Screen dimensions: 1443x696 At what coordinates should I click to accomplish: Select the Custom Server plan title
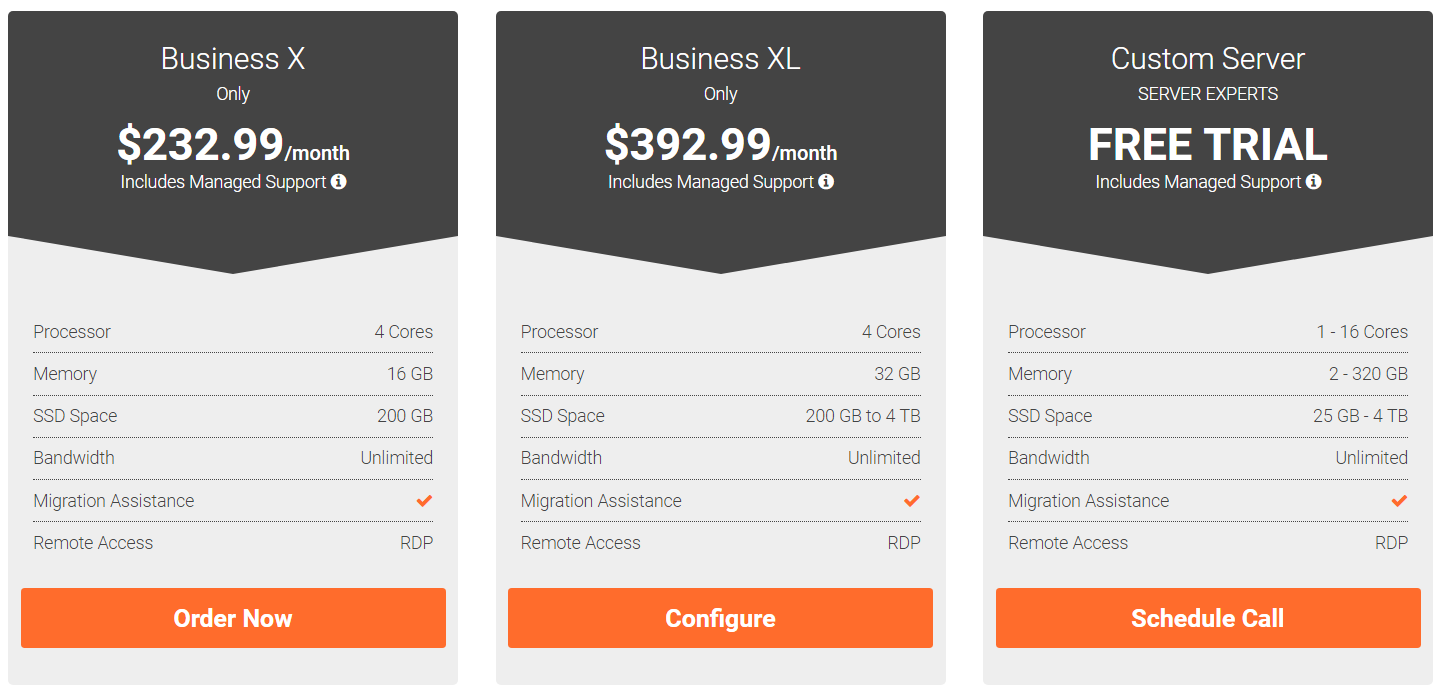point(1207,59)
